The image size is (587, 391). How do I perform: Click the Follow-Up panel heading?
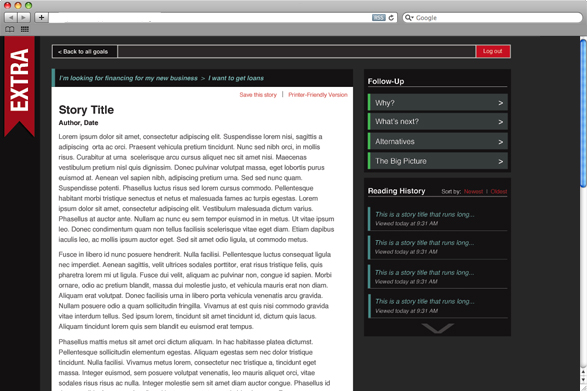pos(386,81)
